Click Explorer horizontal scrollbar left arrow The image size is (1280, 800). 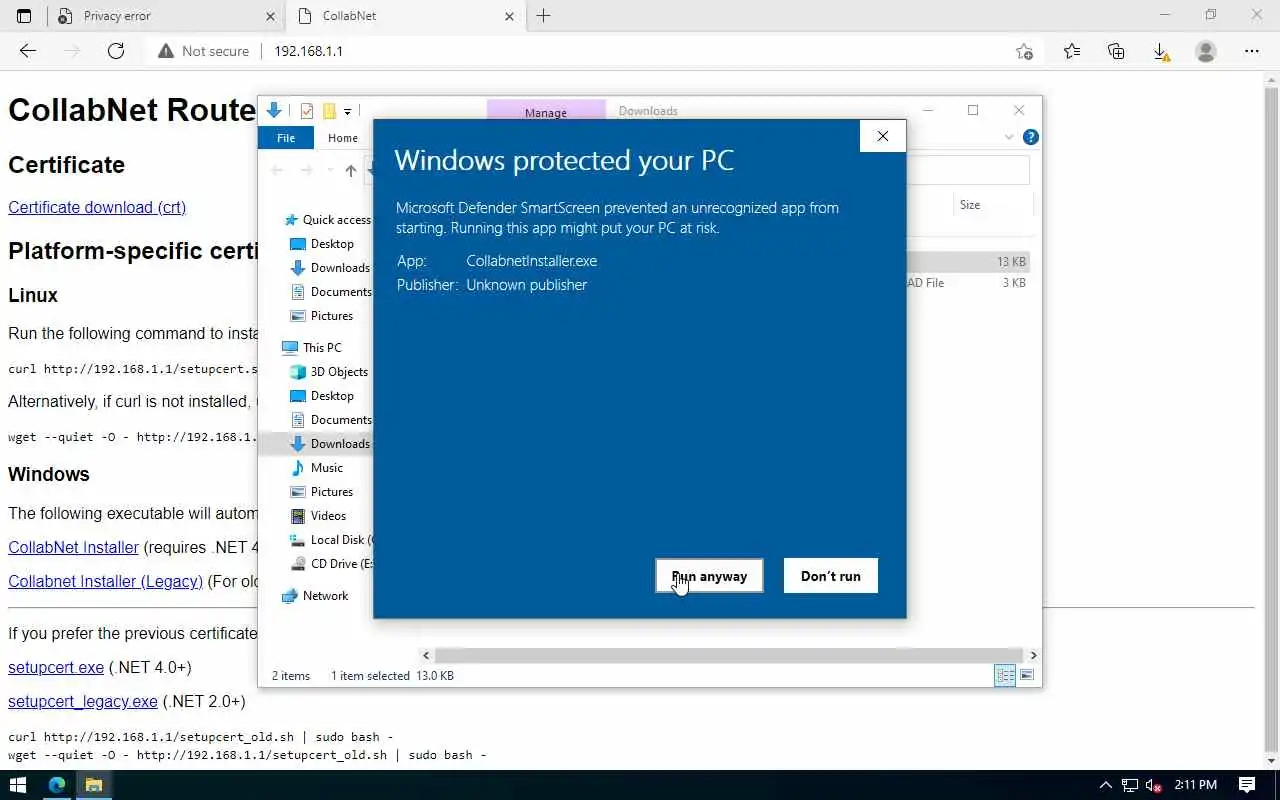click(426, 655)
